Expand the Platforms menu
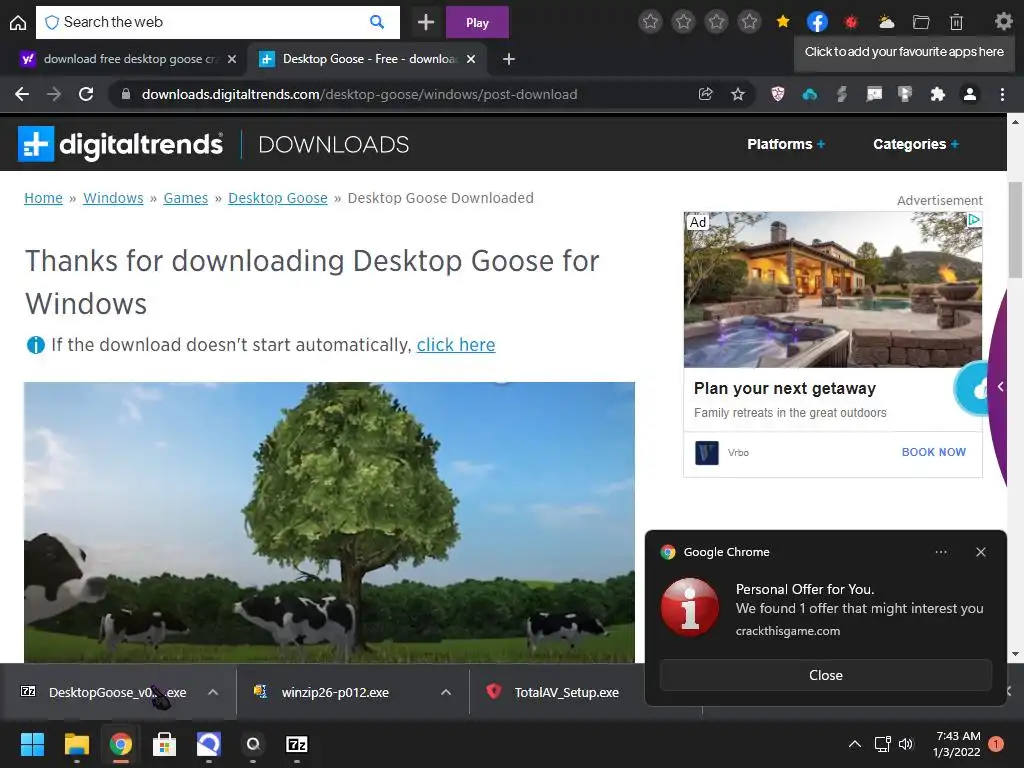Image resolution: width=1024 pixels, height=768 pixels. (786, 144)
